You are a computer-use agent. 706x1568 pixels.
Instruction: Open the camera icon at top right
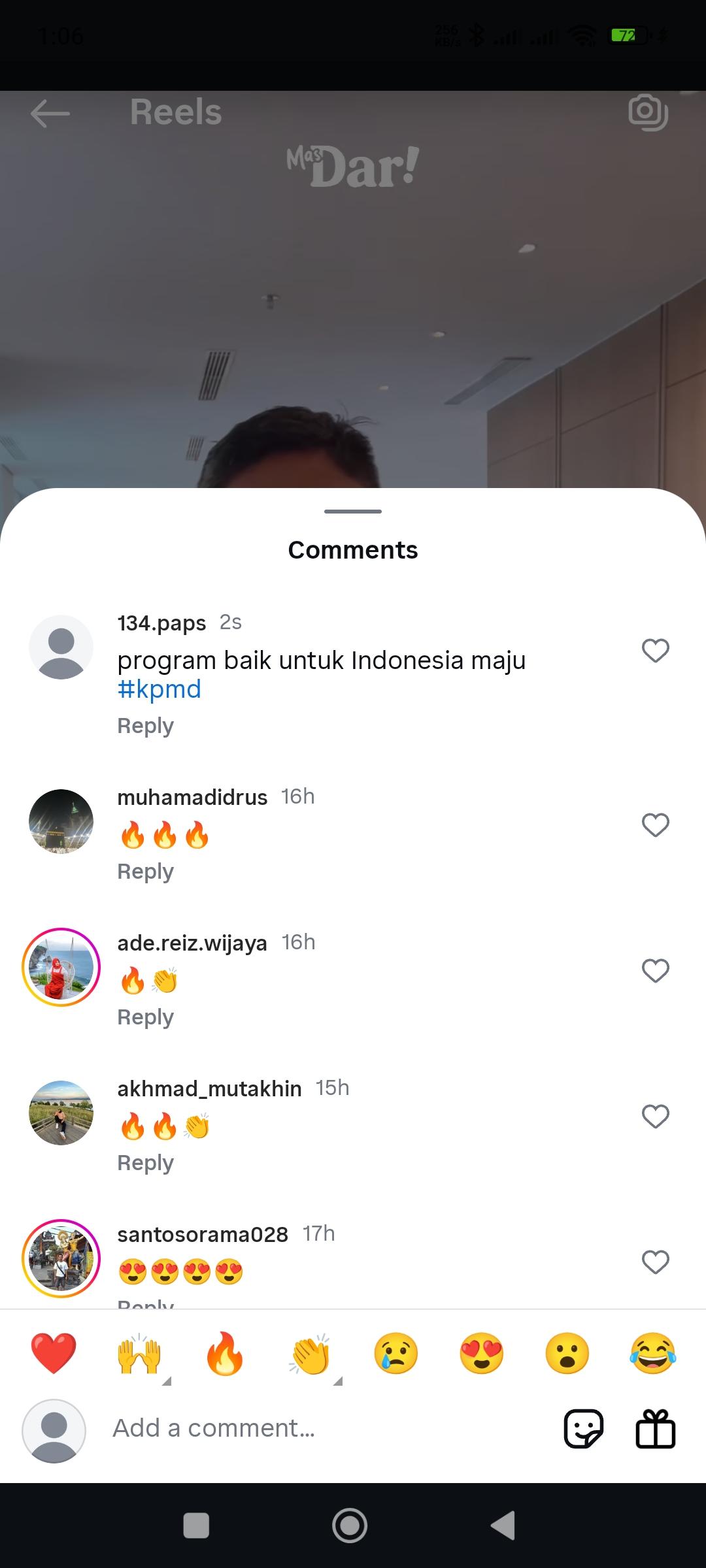[648, 112]
